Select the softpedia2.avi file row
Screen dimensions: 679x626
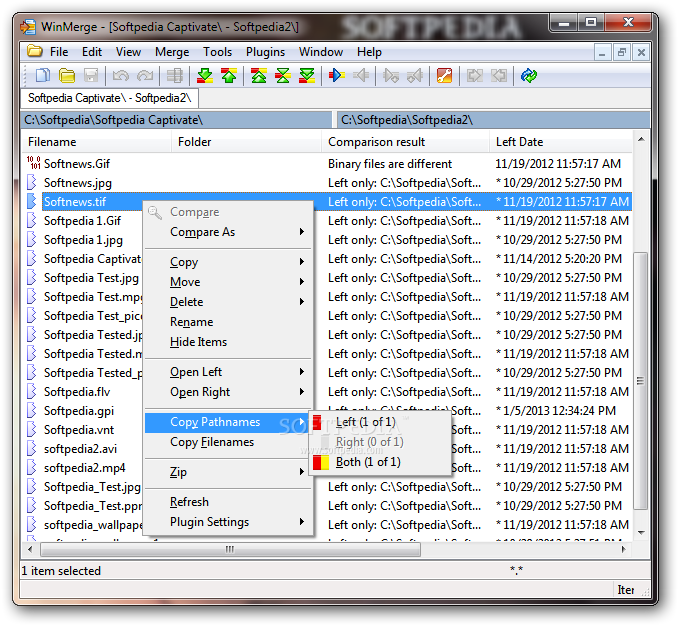(327, 449)
